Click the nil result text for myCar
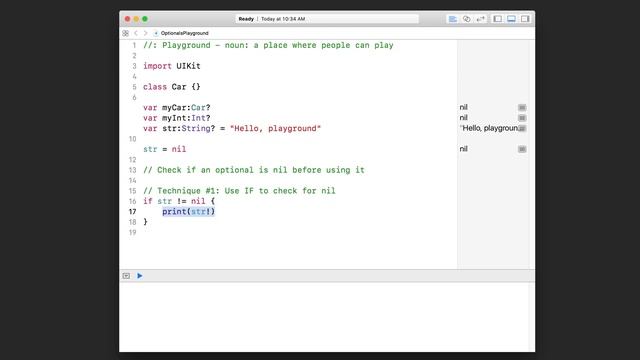This screenshot has height=360, width=640. click(x=463, y=107)
